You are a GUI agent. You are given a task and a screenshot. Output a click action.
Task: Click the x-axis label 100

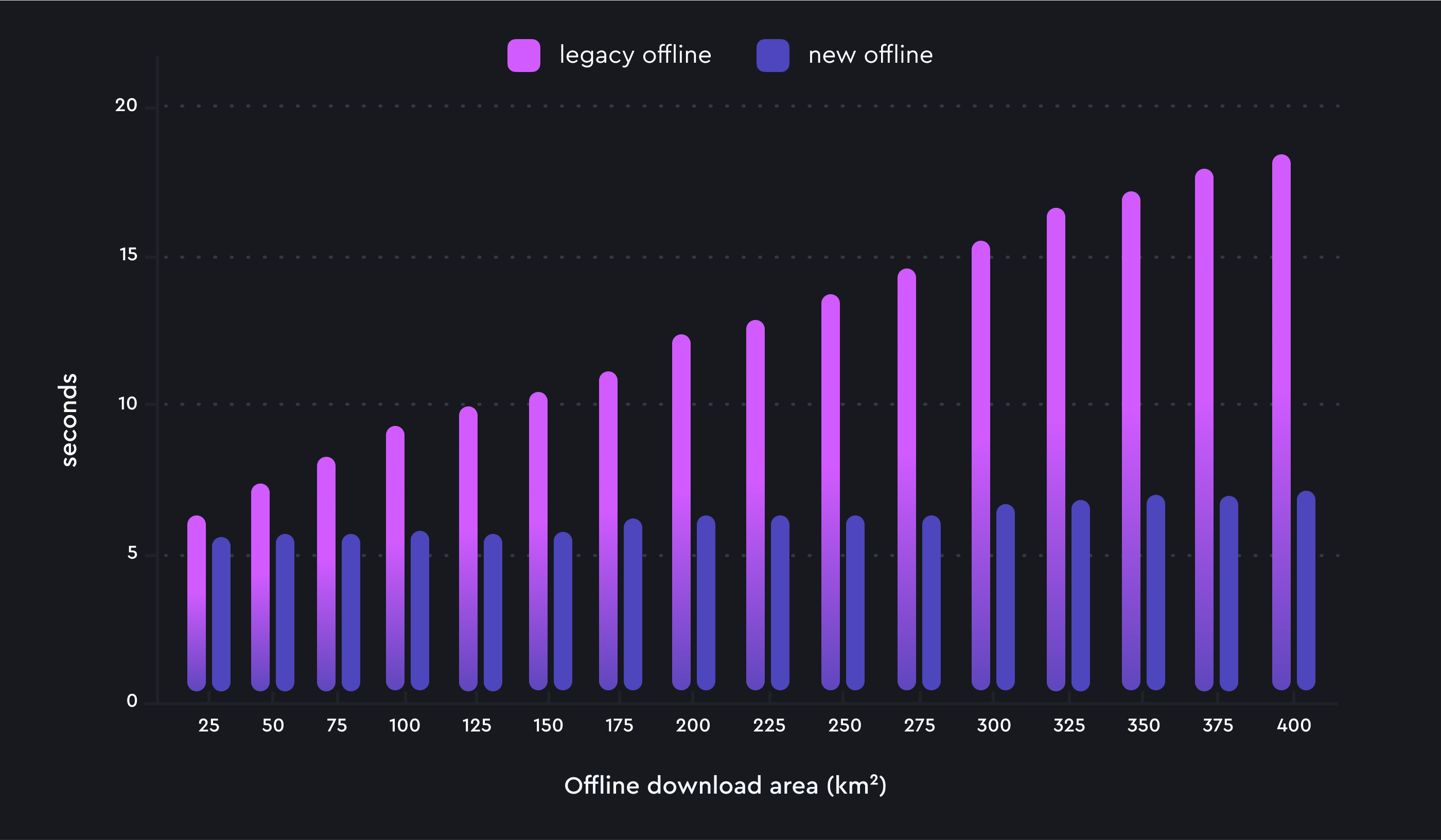[x=405, y=726]
